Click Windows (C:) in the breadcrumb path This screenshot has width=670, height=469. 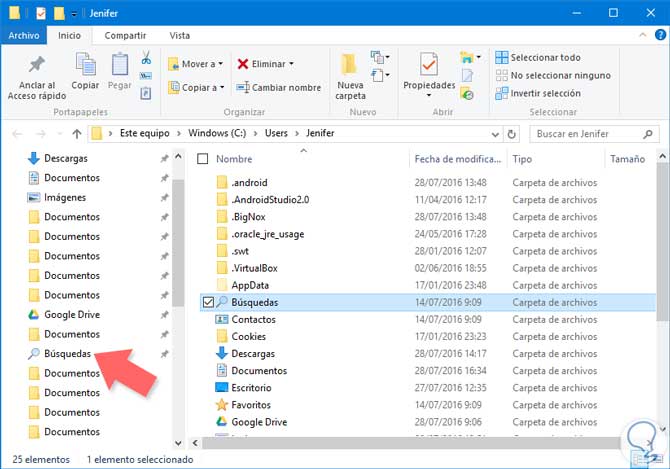click(217, 133)
